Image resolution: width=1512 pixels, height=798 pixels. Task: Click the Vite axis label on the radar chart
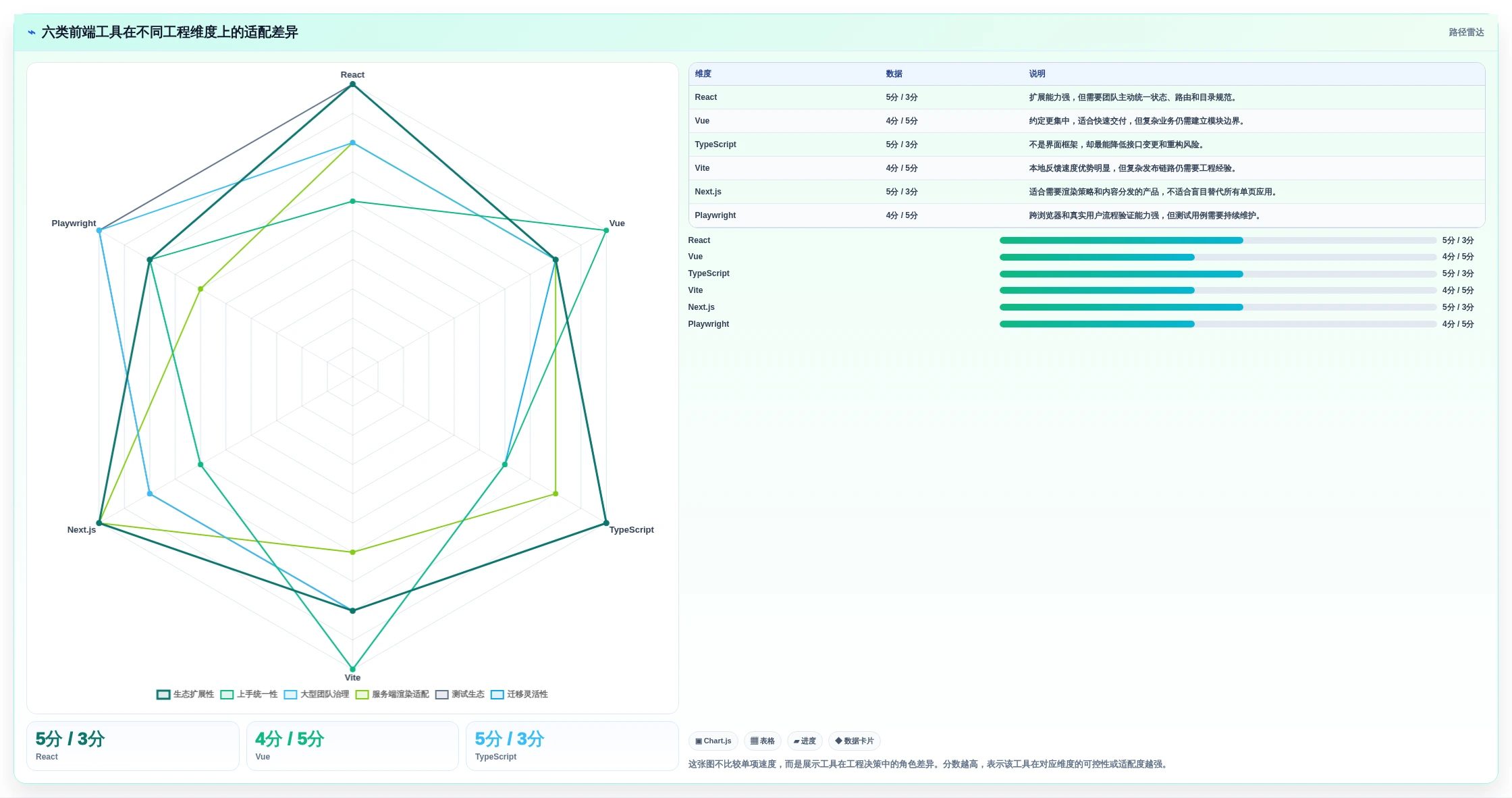352,677
